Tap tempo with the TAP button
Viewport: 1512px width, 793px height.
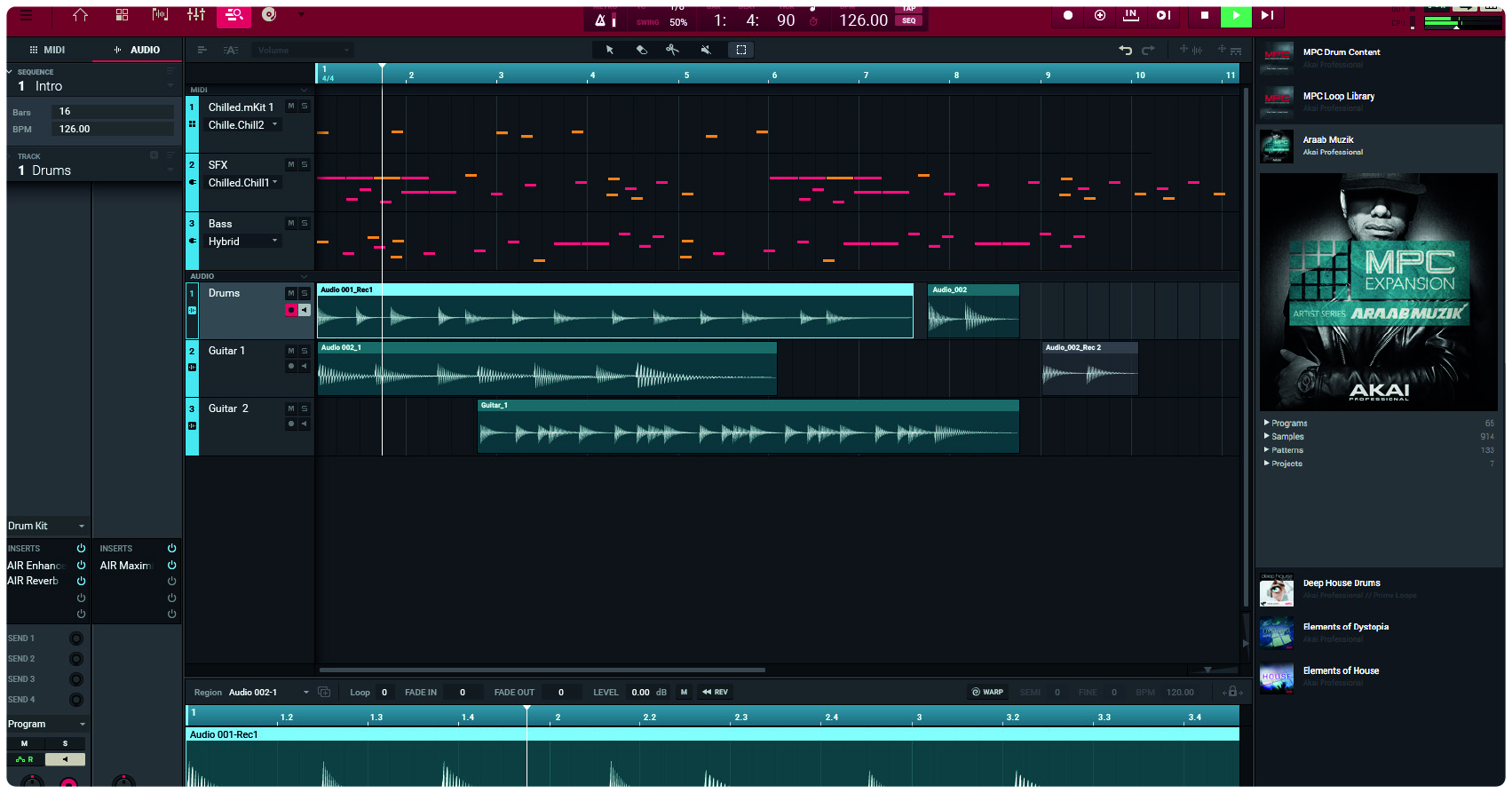pyautogui.click(x=909, y=9)
